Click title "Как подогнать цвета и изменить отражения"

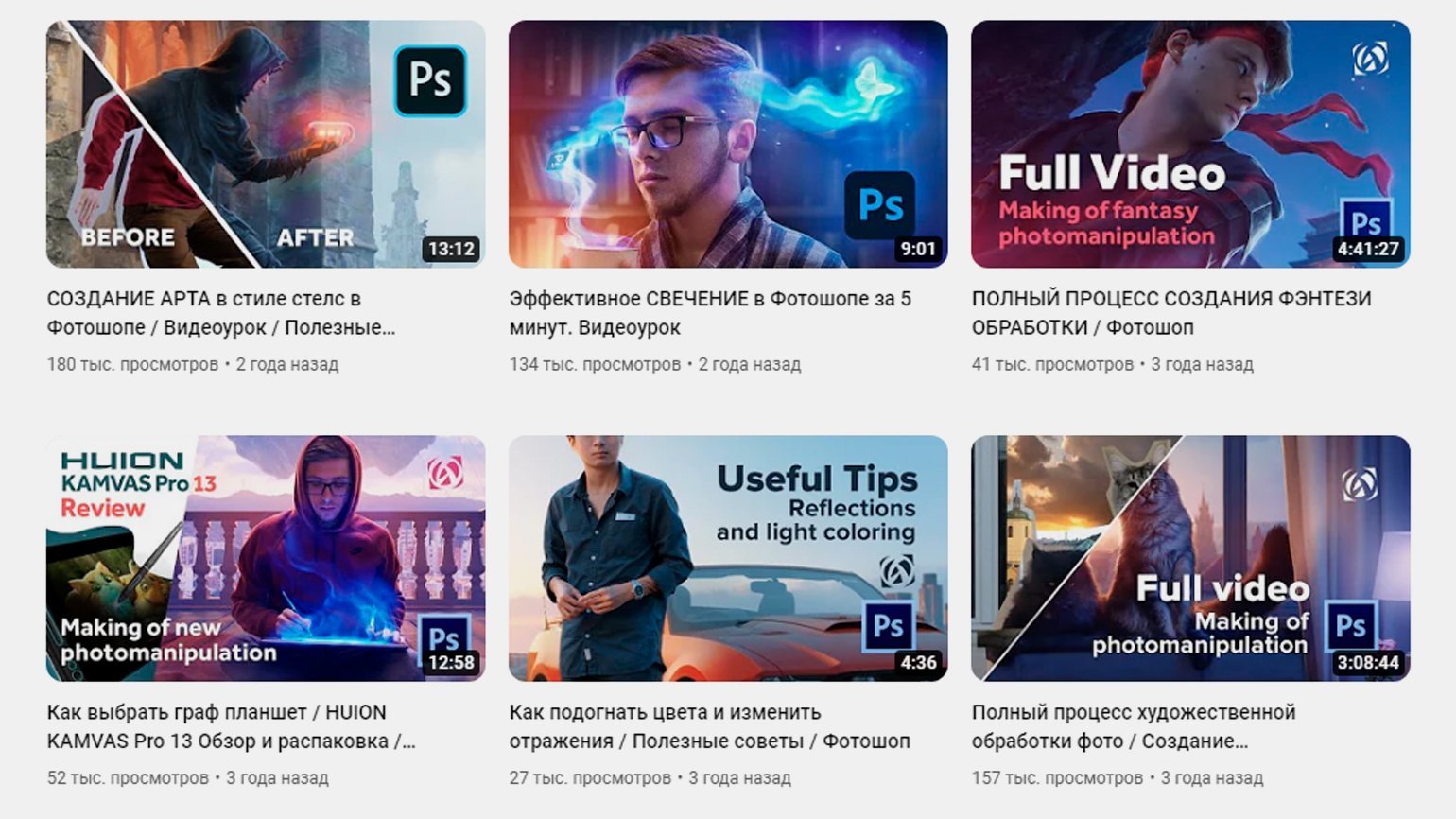coord(709,726)
